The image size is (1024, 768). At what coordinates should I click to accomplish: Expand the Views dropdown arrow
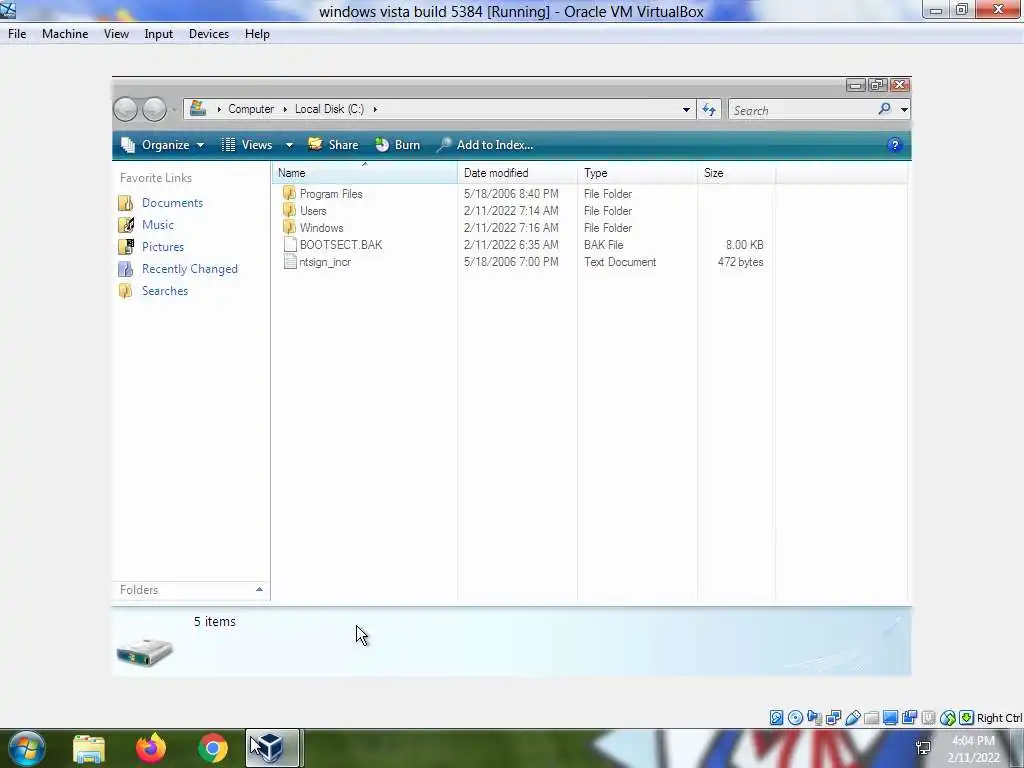289,145
